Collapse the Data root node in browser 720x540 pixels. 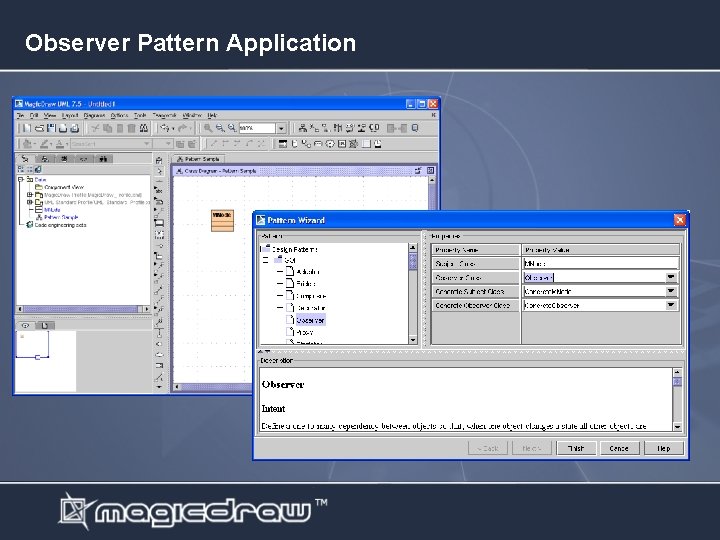[x=21, y=180]
